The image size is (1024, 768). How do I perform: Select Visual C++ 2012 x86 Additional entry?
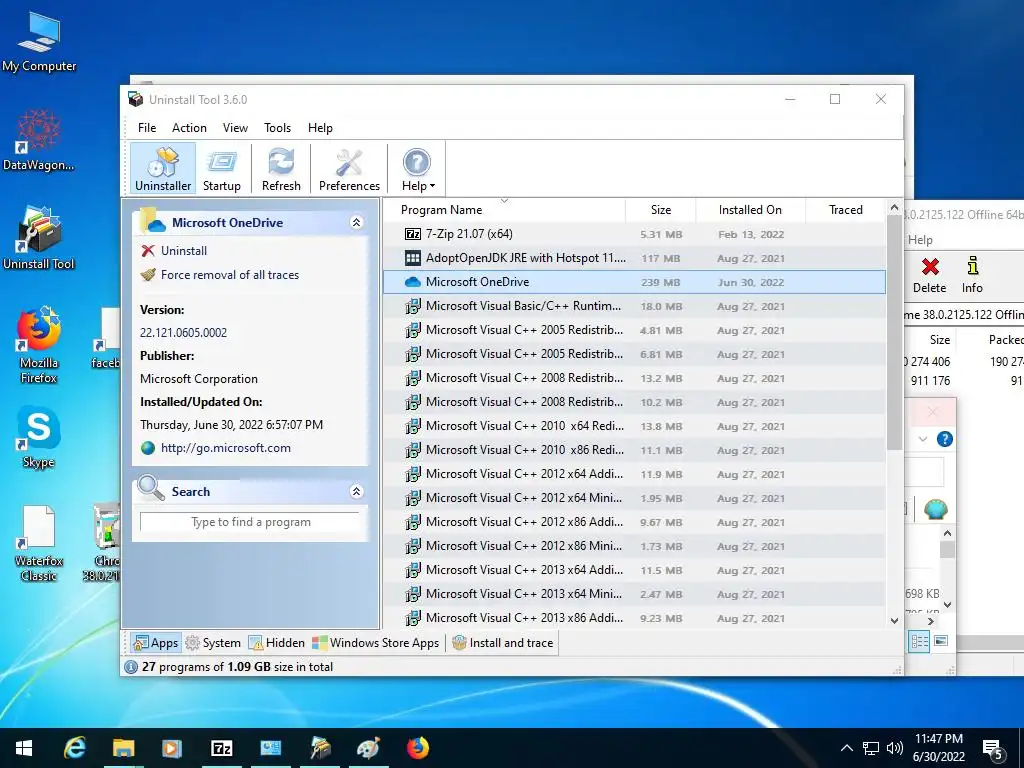pyautogui.click(x=634, y=522)
